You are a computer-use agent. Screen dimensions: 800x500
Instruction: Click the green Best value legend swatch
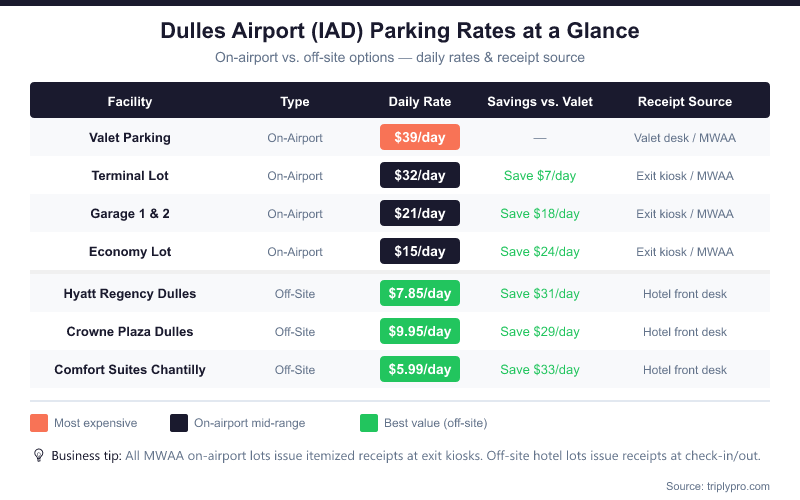pos(369,422)
